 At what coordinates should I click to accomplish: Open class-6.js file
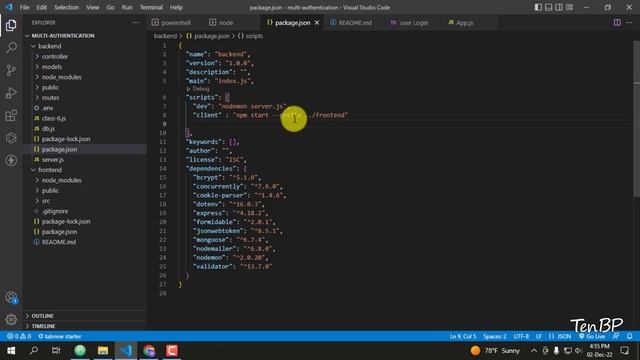(54, 118)
